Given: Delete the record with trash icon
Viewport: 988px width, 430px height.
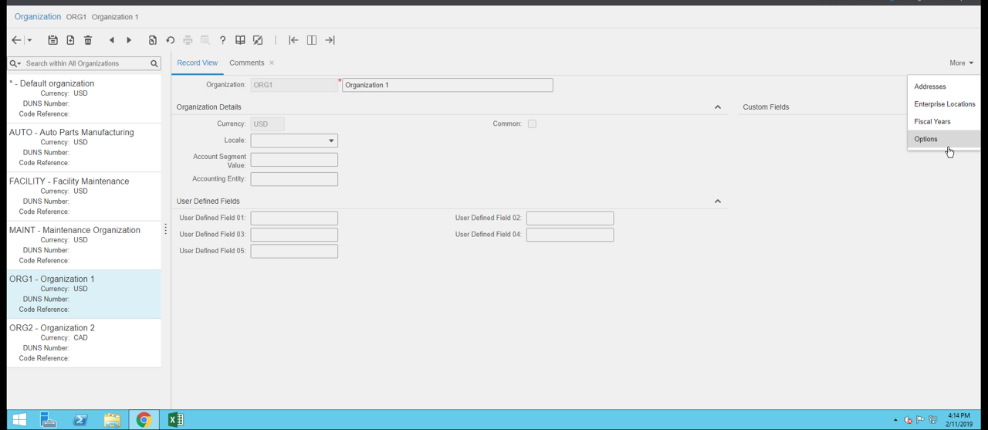Looking at the screenshot, I should [88, 40].
